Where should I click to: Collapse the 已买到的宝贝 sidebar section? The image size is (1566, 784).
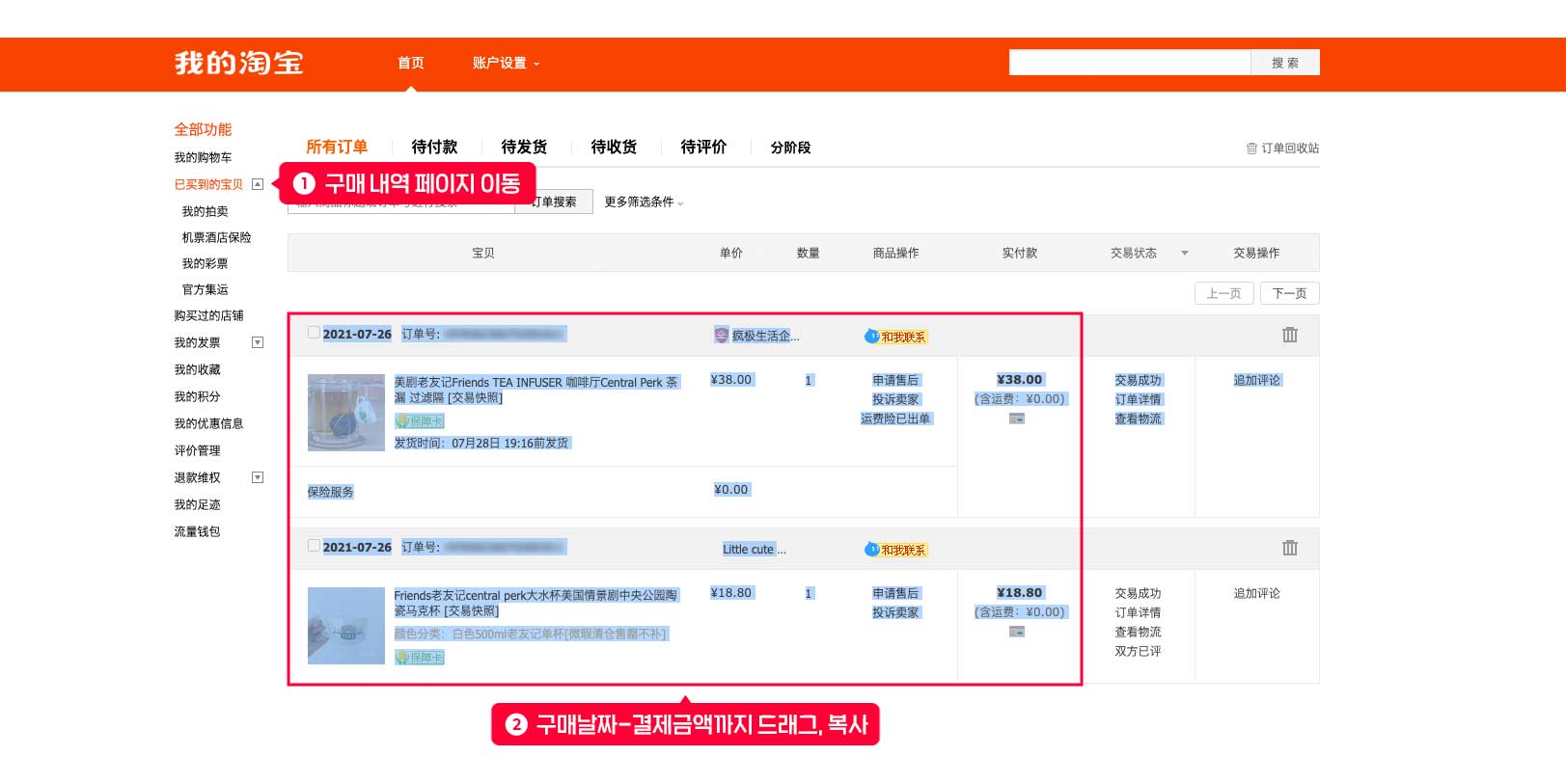258,184
